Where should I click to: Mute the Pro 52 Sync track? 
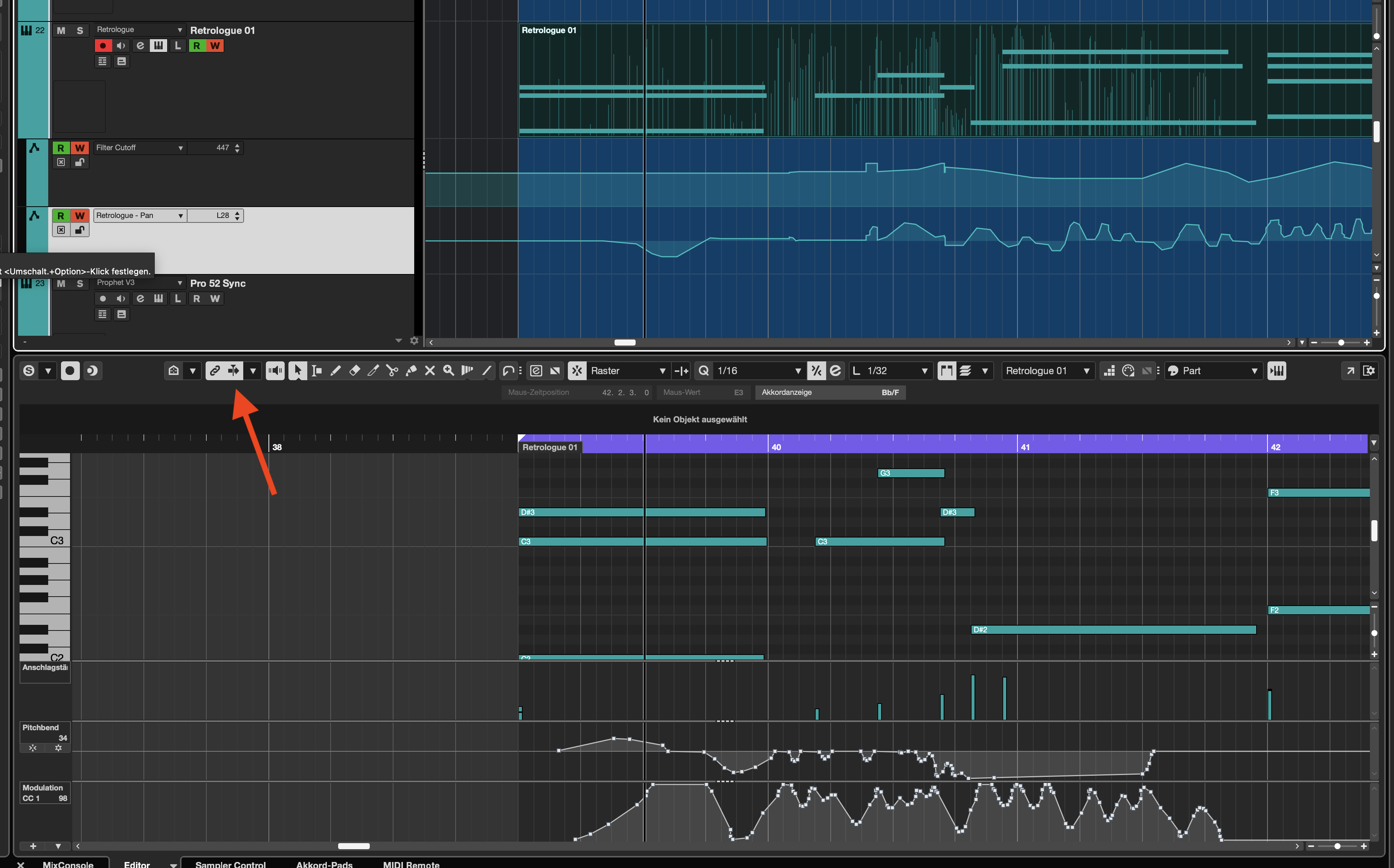click(x=61, y=283)
